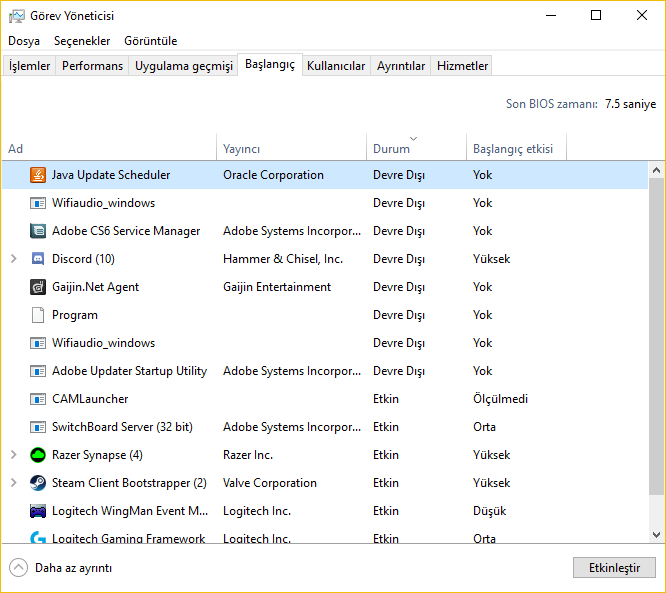Switch to the Hizmetler tab
Image resolution: width=666 pixels, height=593 pixels.
click(463, 66)
